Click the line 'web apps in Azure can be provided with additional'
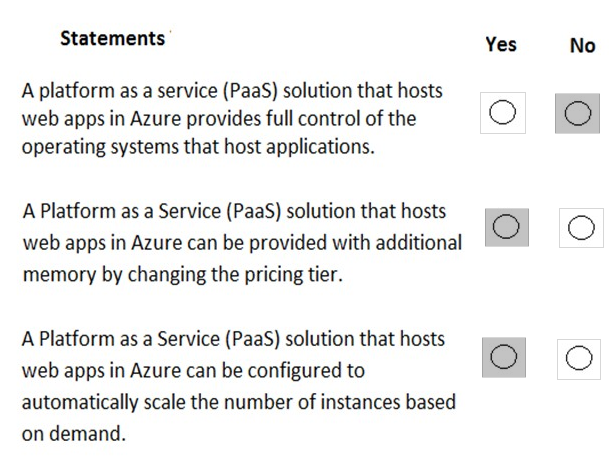This screenshot has width=616, height=457. [x=242, y=242]
